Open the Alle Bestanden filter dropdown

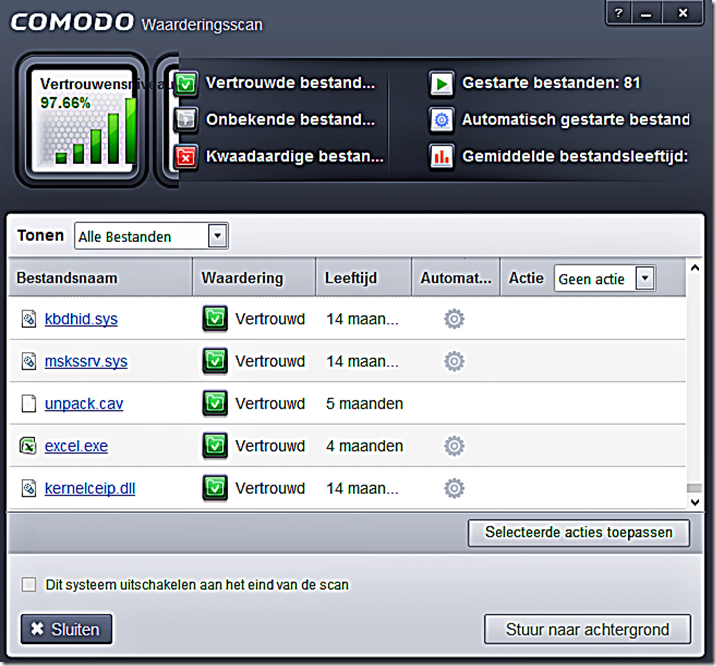151,236
